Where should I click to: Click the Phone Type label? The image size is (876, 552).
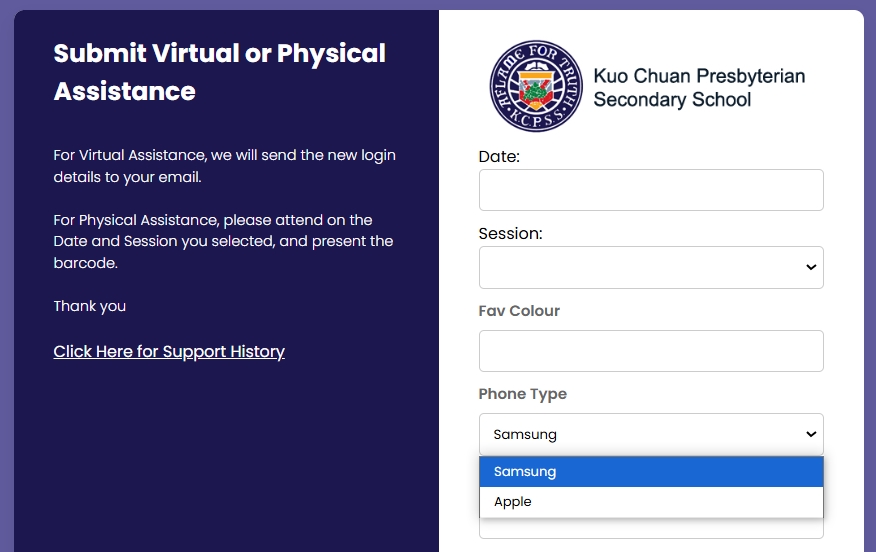point(522,394)
